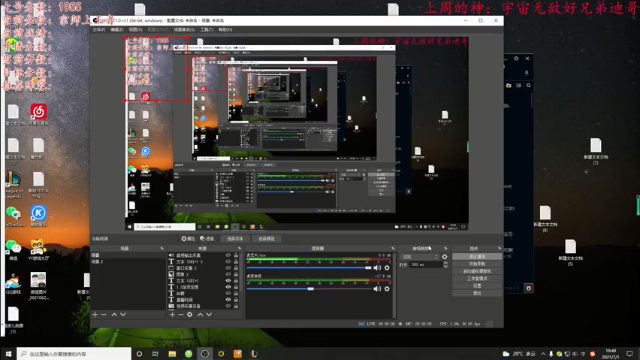The height and width of the screenshot is (360, 640).
Task: Lock the 窗口采集 2 source
Action: tap(236, 268)
